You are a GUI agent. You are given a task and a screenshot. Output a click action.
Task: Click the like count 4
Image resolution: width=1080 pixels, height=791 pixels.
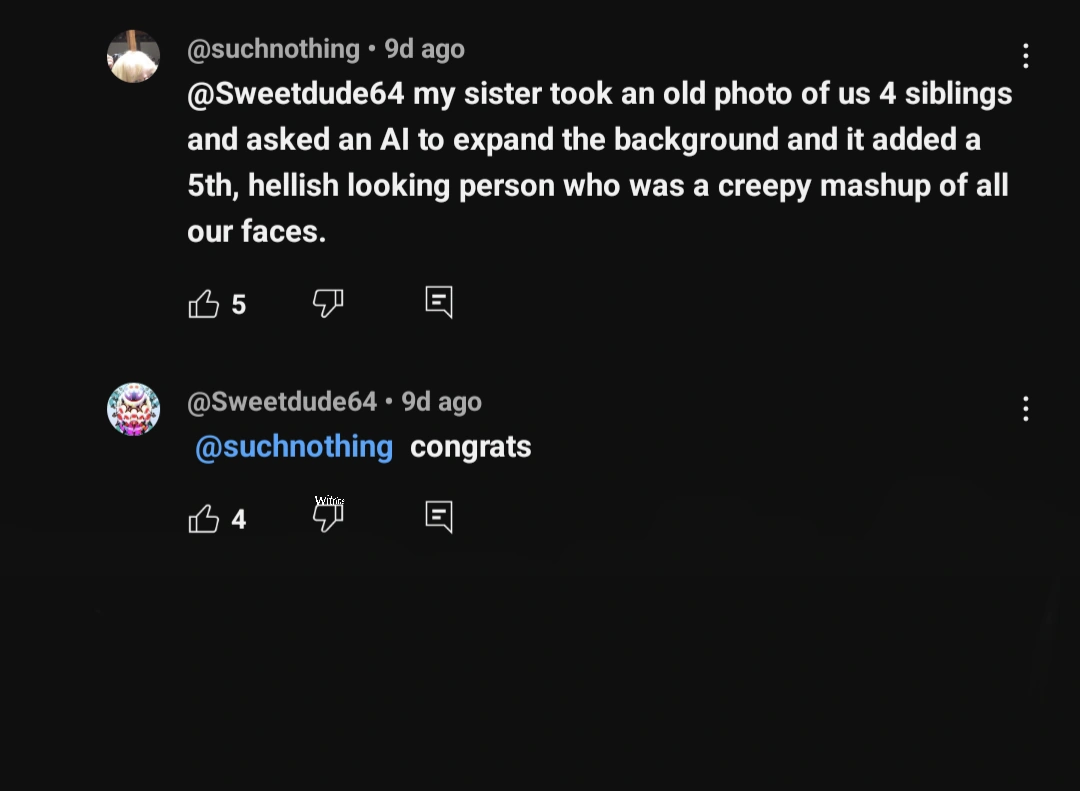(239, 520)
